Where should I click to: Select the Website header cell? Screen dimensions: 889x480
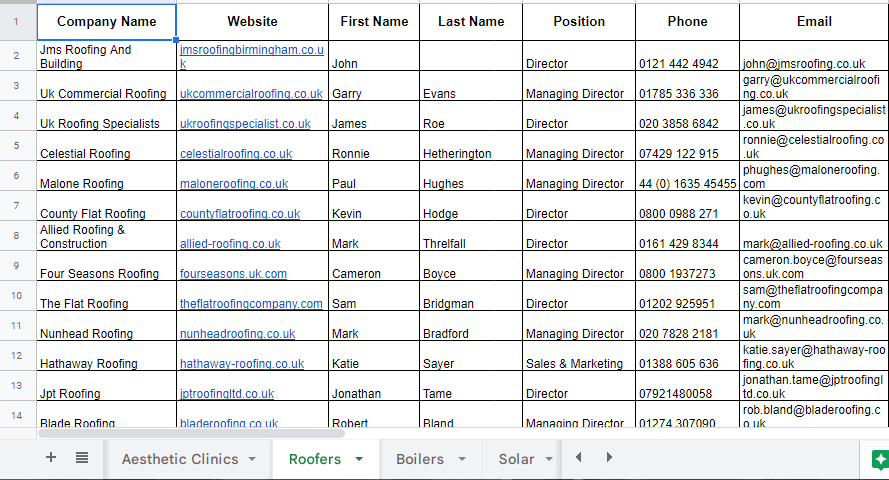tap(252, 22)
